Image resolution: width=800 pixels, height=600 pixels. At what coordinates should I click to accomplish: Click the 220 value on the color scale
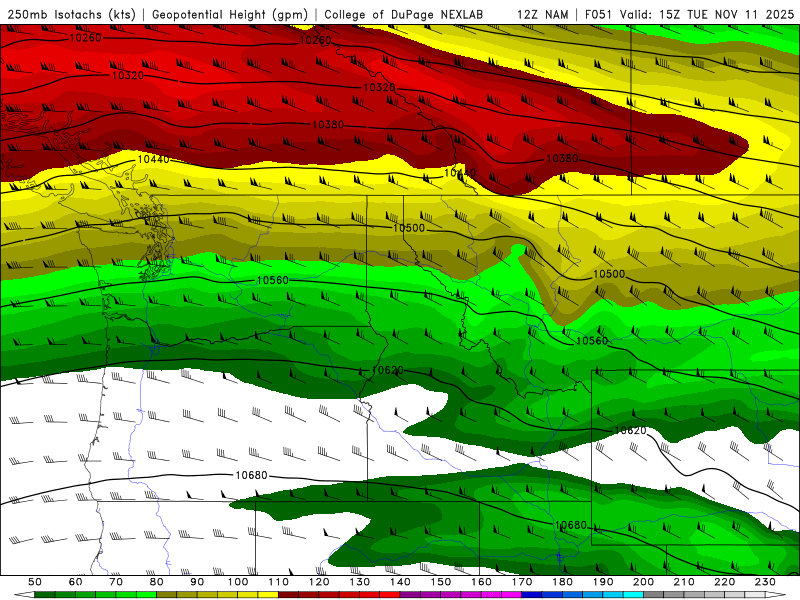(725, 582)
